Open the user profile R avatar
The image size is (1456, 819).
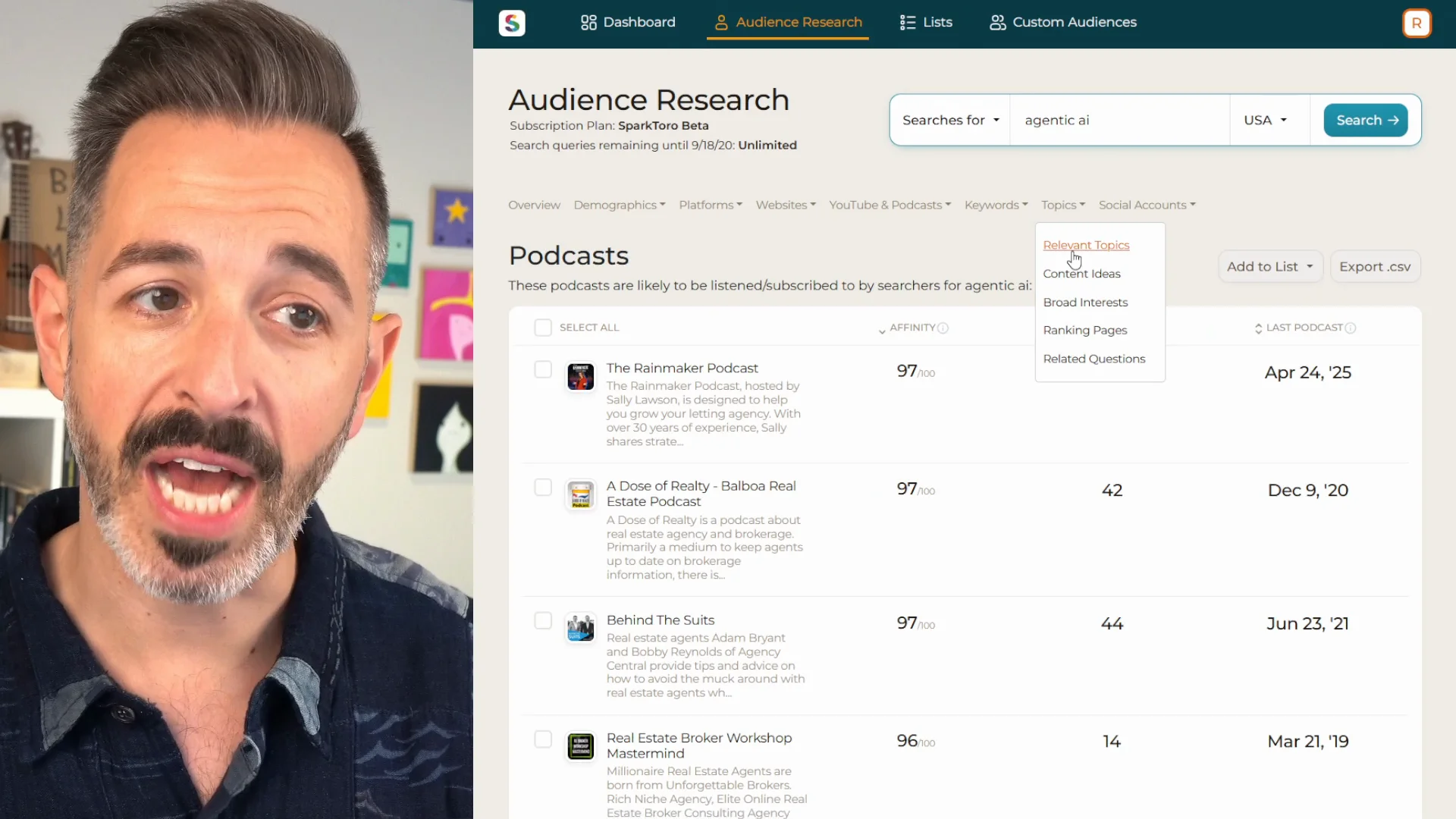1416,23
